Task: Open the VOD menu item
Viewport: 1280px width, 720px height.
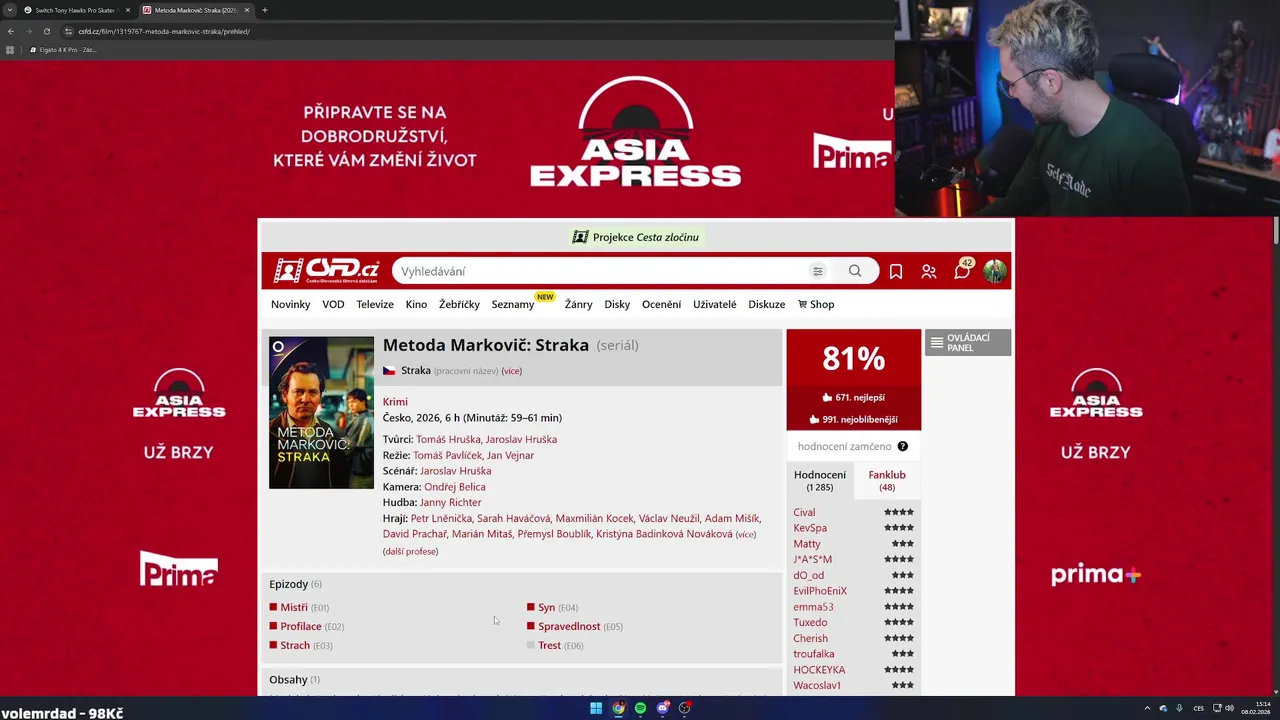Action: 333,304
